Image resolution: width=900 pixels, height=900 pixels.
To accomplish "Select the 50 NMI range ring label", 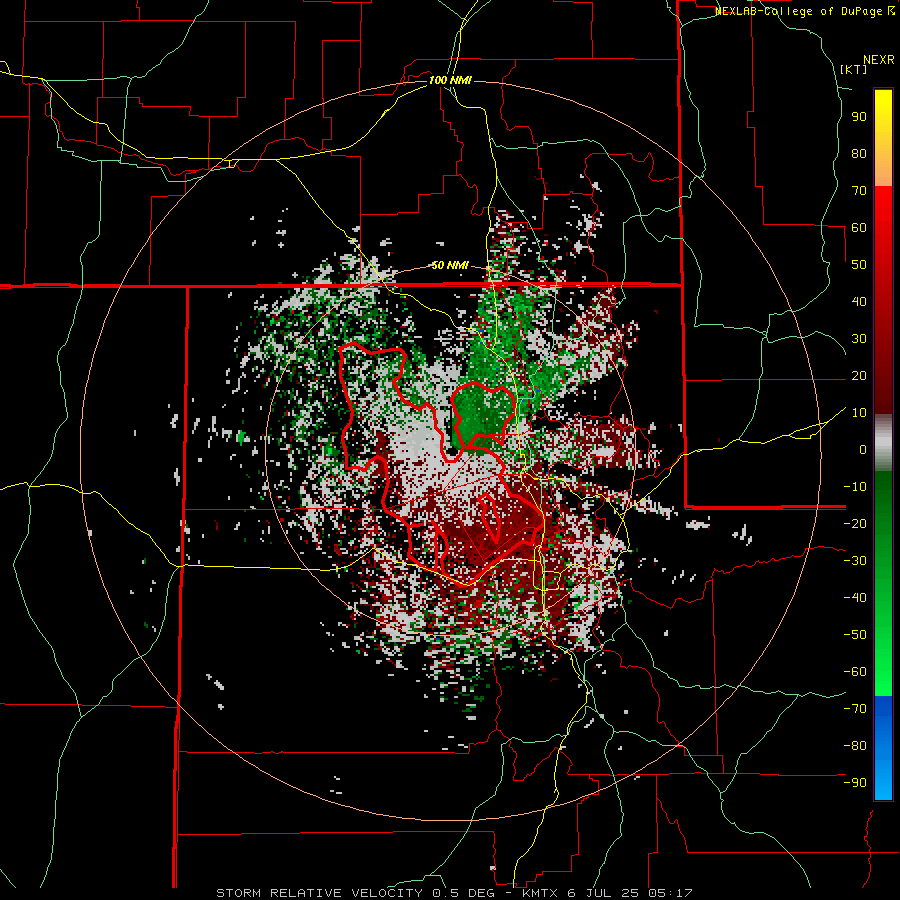I will tap(450, 265).
